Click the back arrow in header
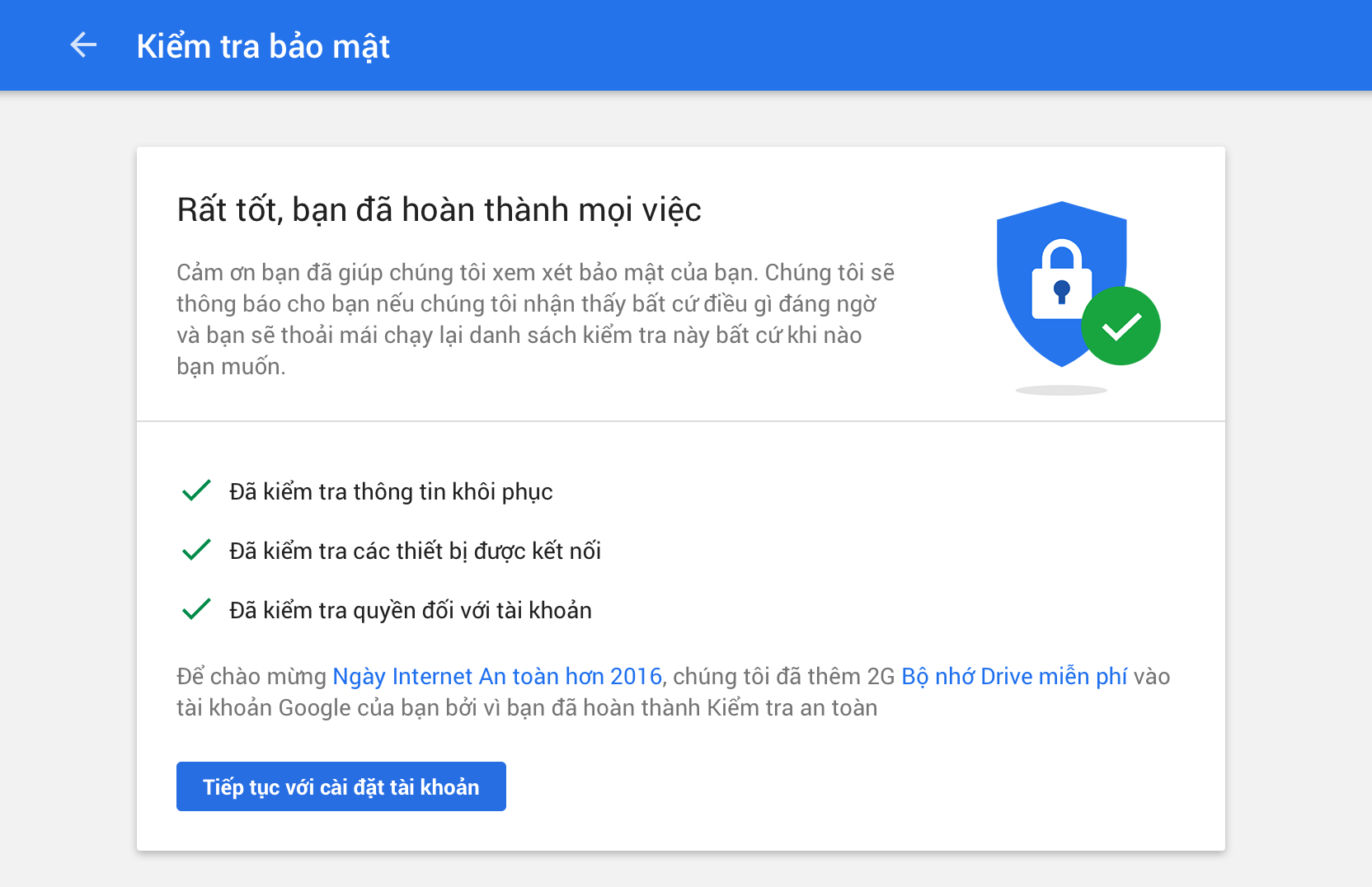 pos(83,45)
